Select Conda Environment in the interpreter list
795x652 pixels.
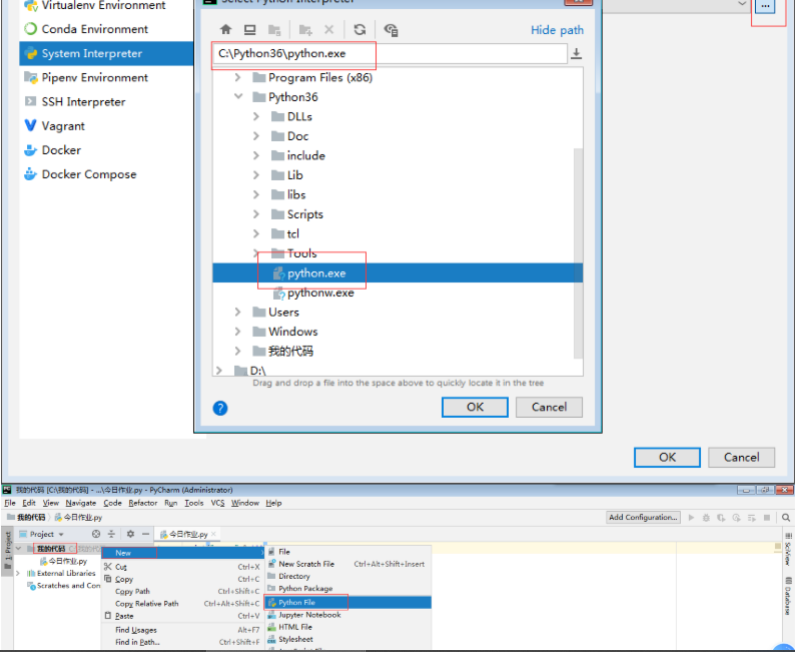point(94,29)
